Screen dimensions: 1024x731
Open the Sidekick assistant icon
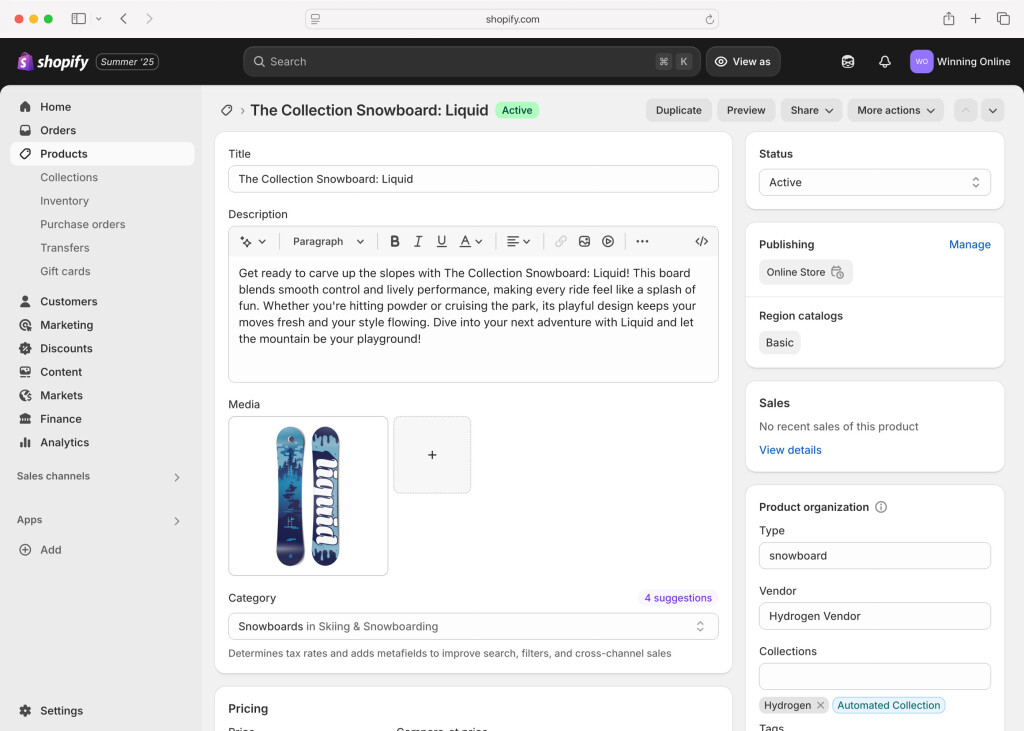[x=848, y=61]
